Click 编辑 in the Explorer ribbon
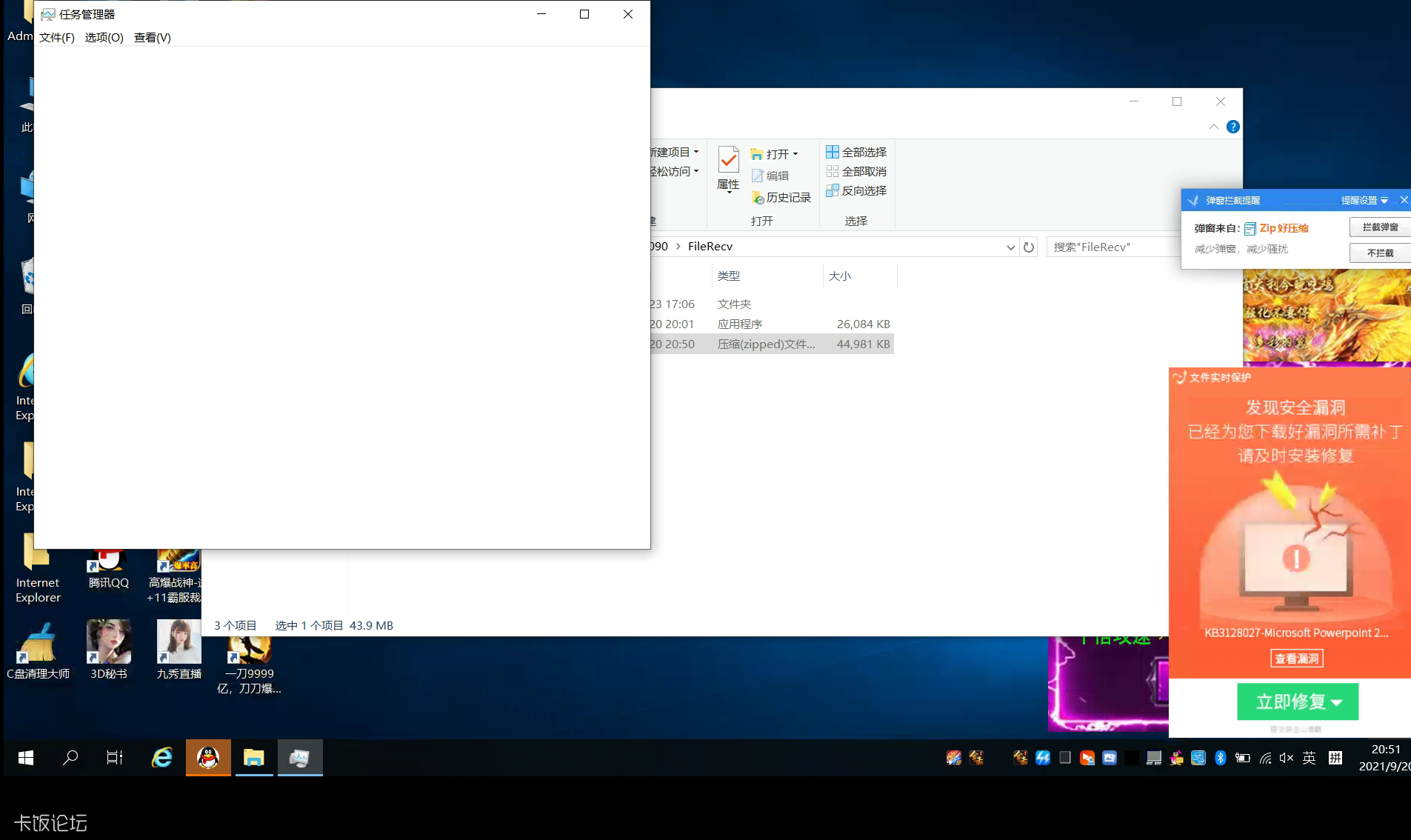Viewport: 1411px width, 840px height. (770, 176)
